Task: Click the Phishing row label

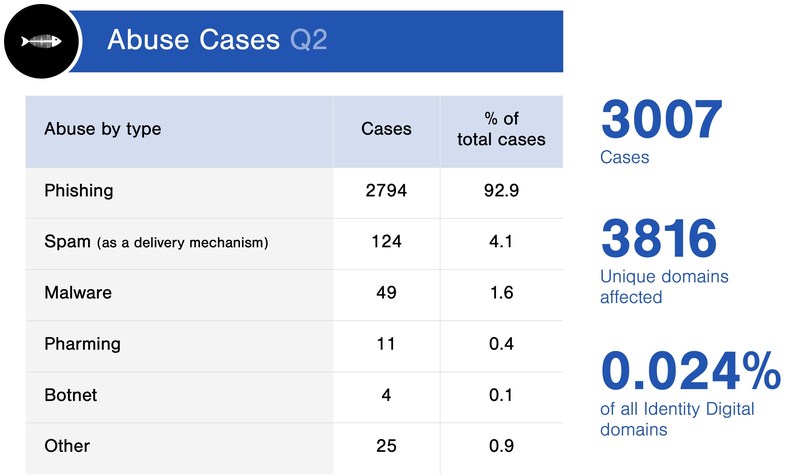Action: coord(79,190)
